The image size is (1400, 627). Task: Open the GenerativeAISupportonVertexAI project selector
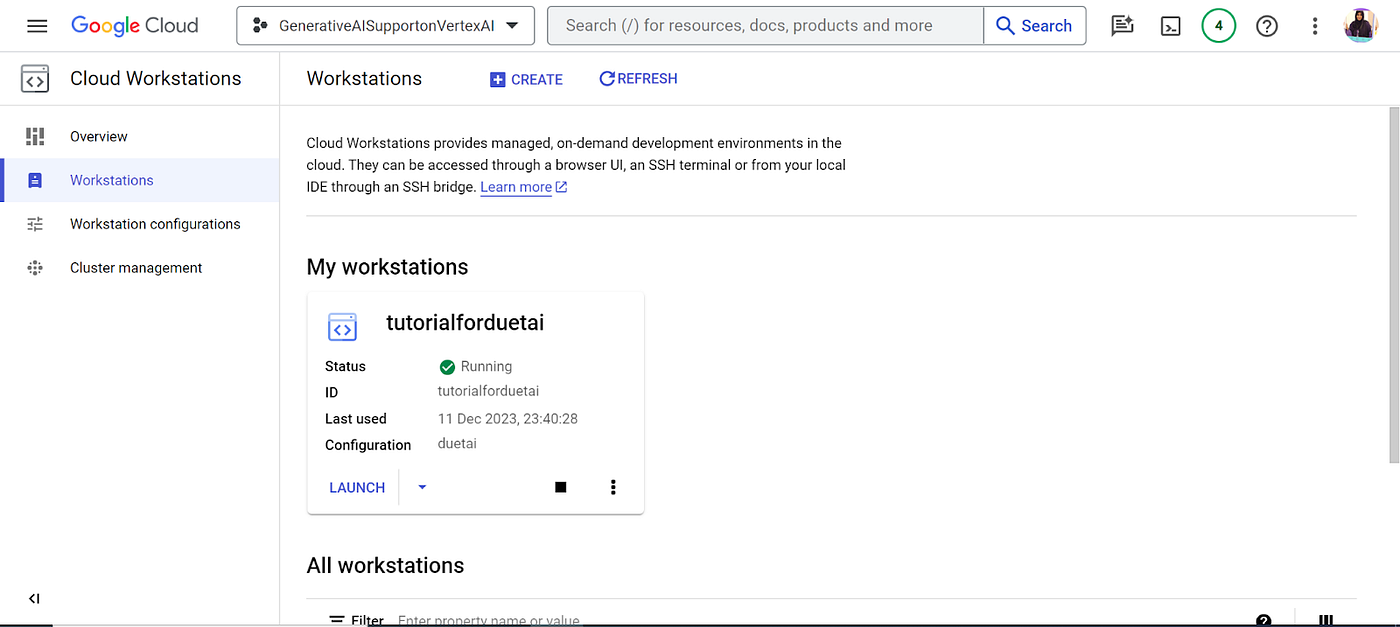point(385,26)
